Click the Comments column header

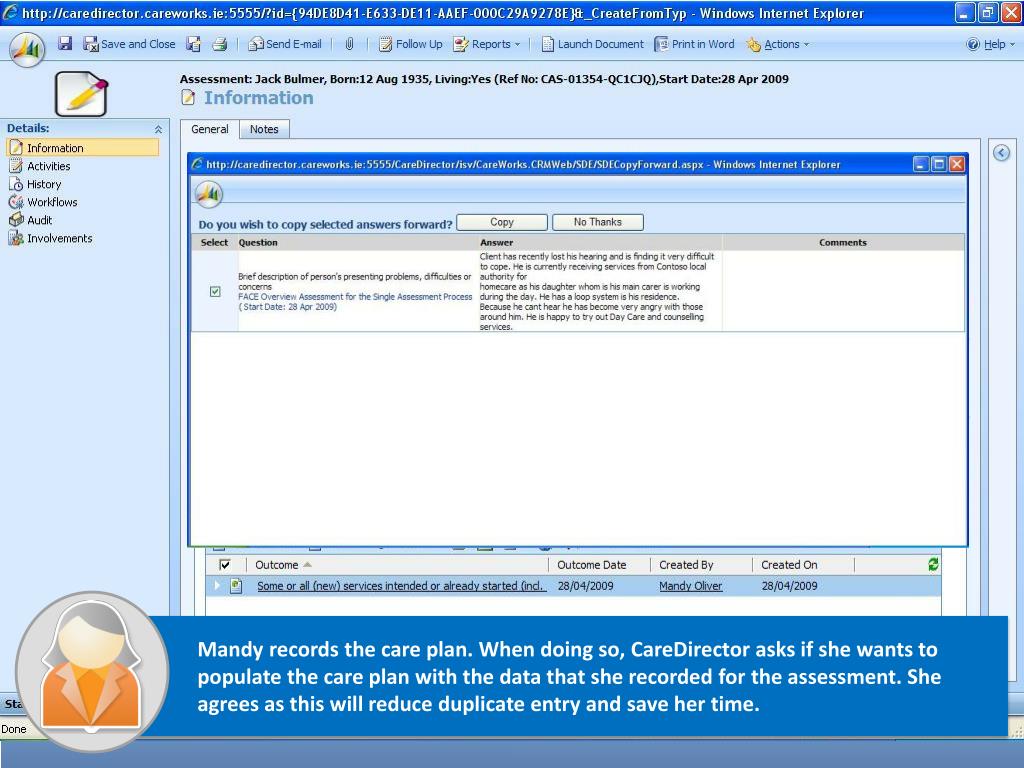click(842, 242)
